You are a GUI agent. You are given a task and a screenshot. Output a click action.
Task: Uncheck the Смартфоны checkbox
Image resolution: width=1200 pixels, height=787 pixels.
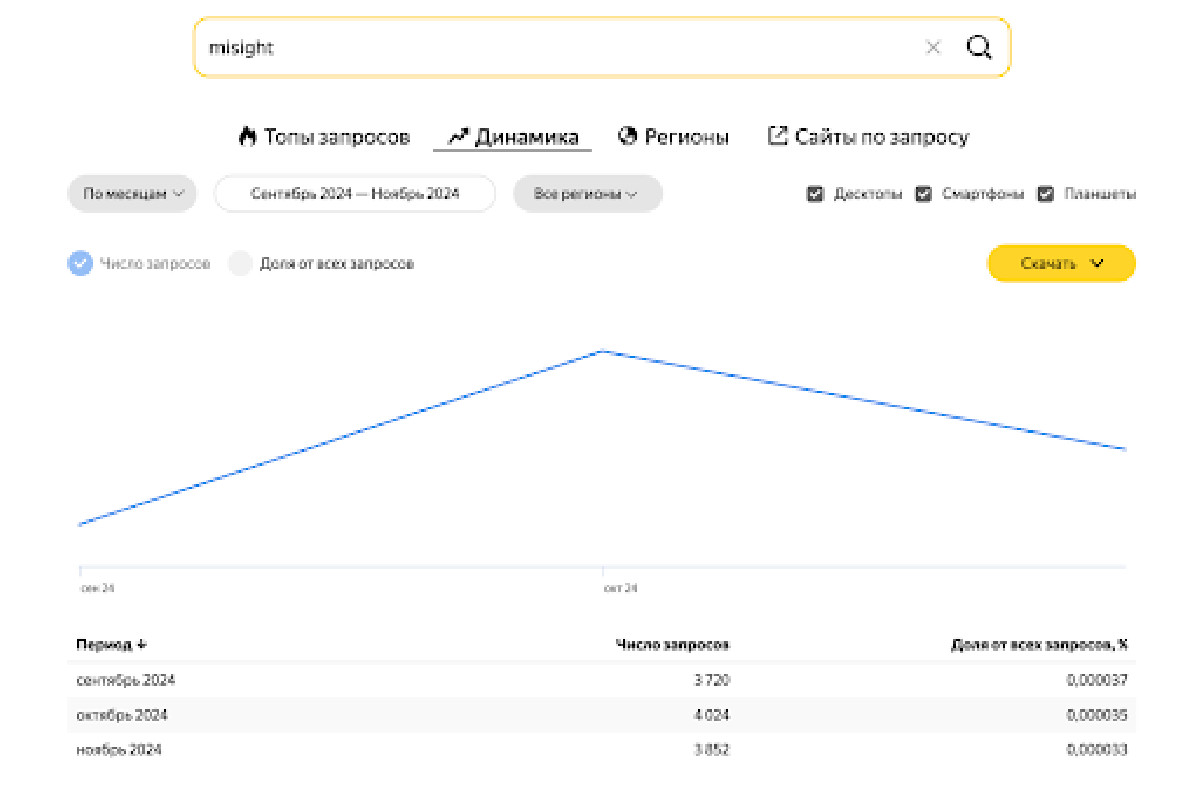click(x=924, y=194)
